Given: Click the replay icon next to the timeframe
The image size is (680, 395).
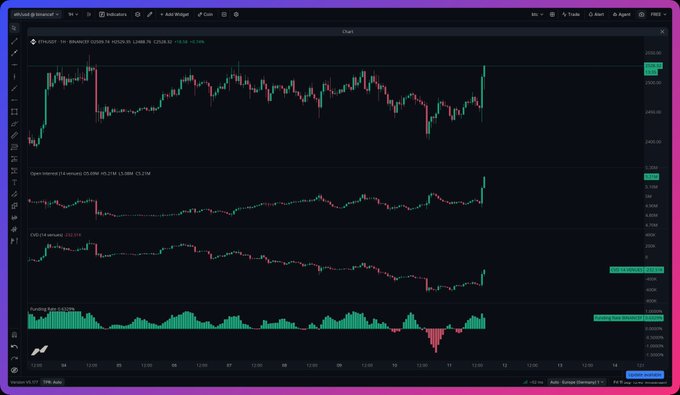Looking at the screenshot, I should pos(89,14).
